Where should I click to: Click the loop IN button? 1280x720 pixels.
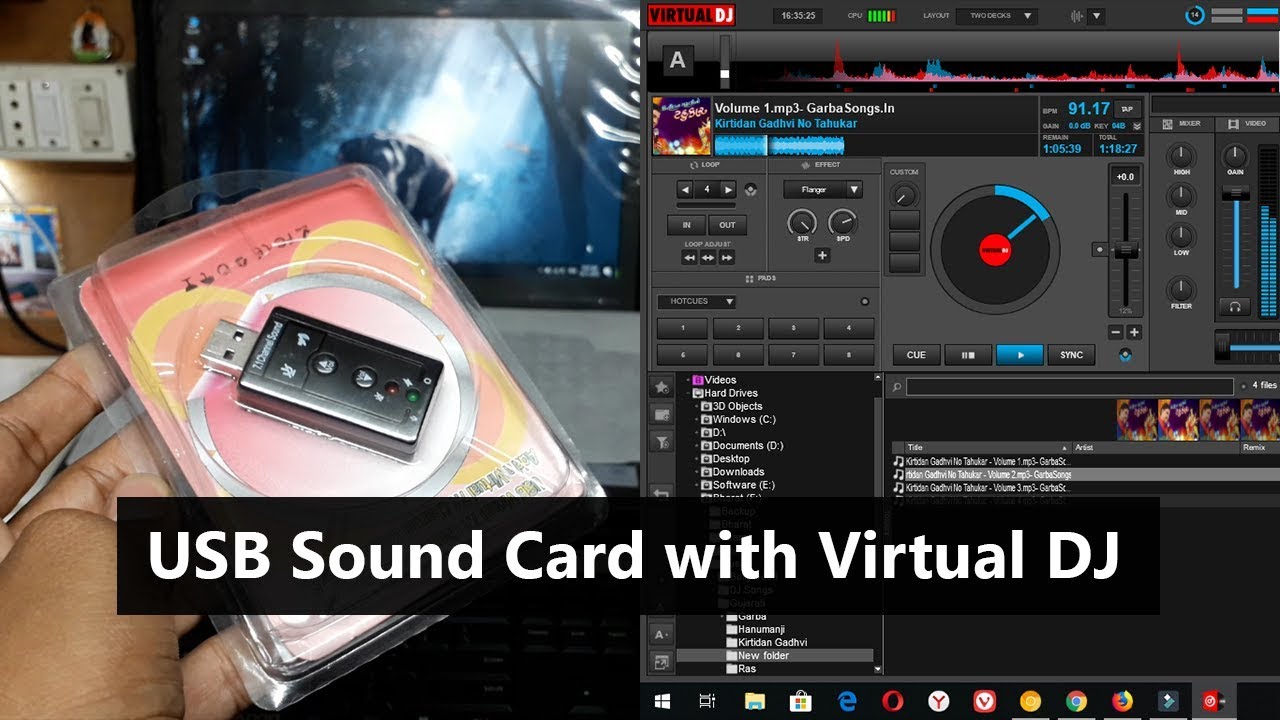click(x=687, y=225)
